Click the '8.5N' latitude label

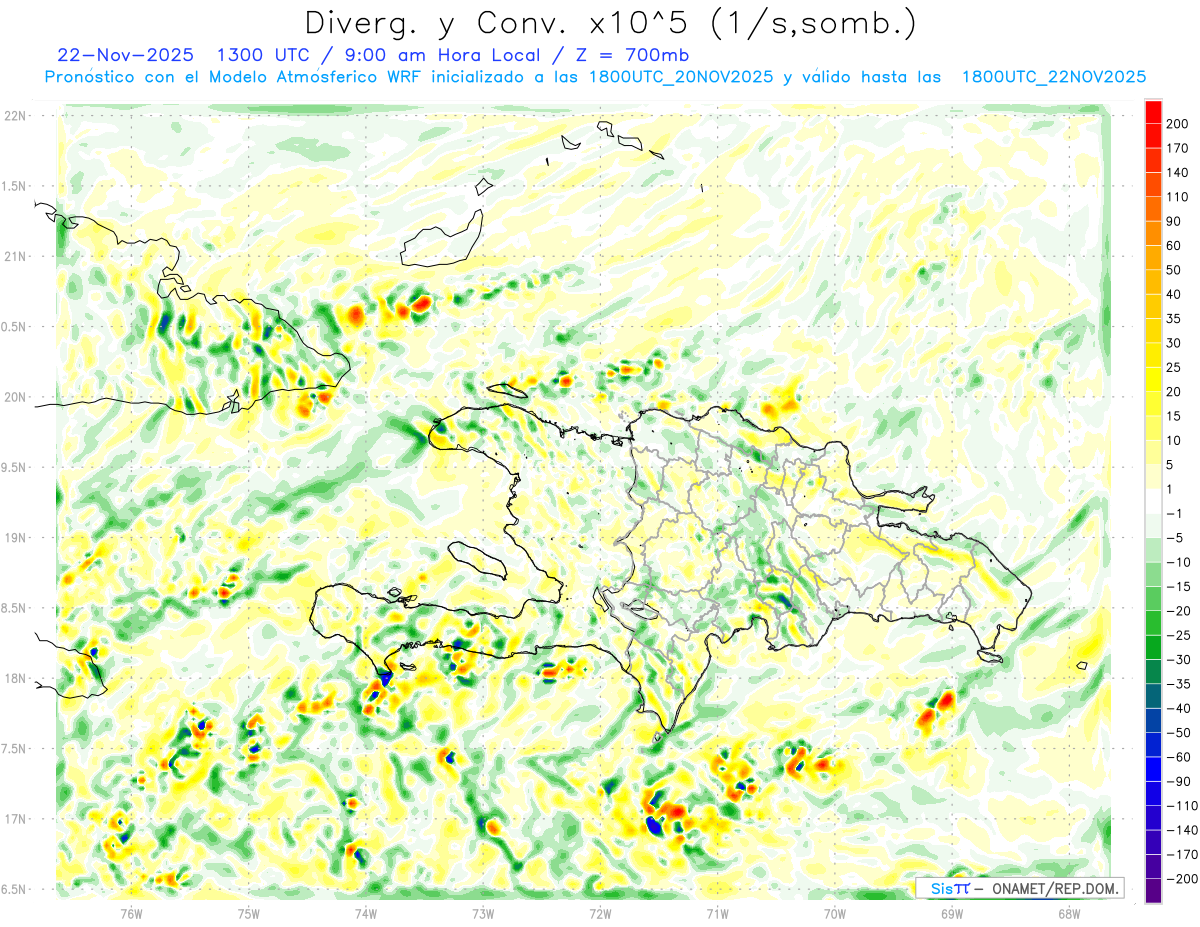coord(14,608)
